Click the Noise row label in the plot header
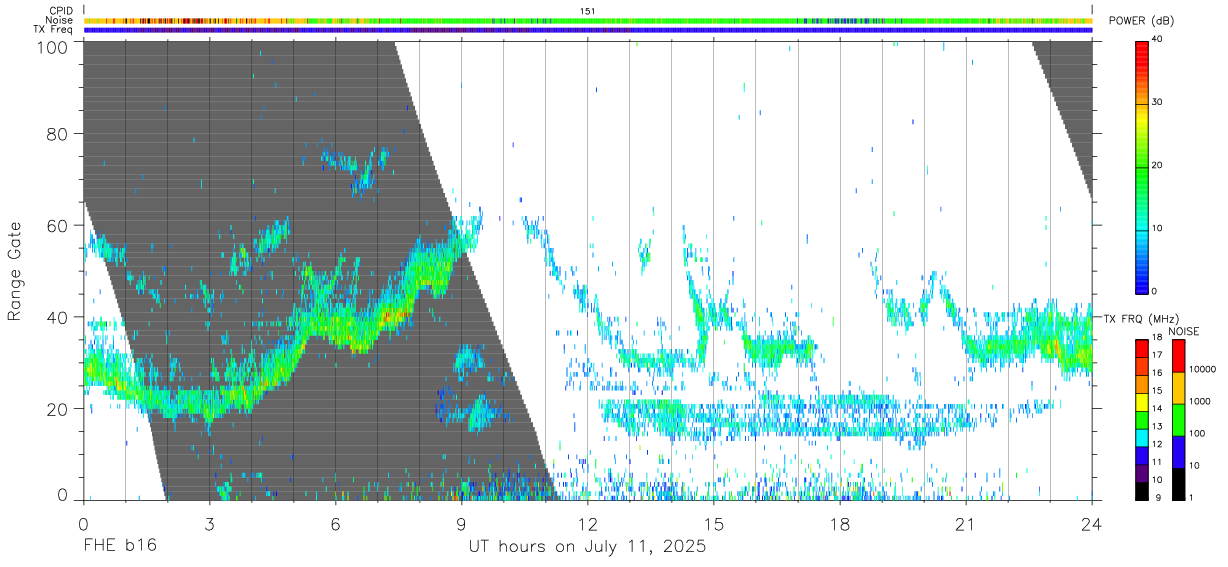This screenshot has width=1228, height=567. click(x=61, y=20)
